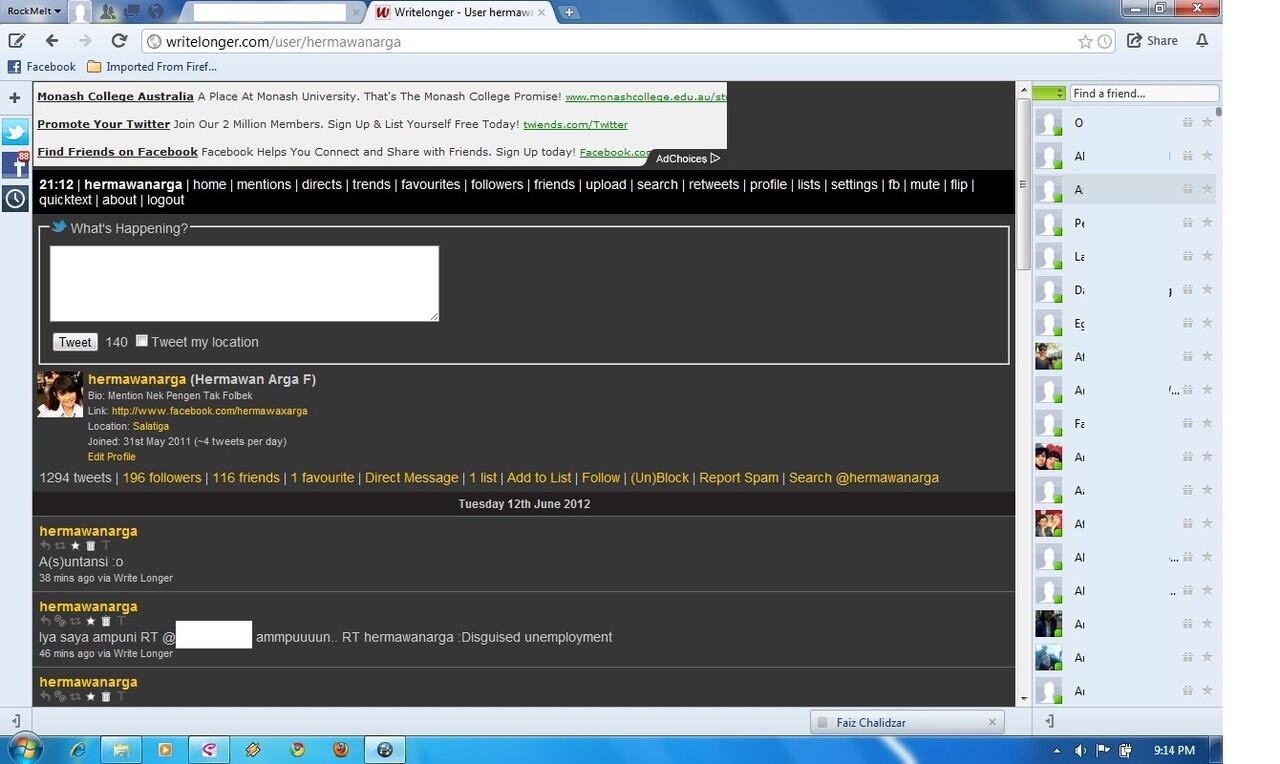The width and height of the screenshot is (1280, 764).
Task: Open the Facebook app with 88 badge
Action: click(15, 165)
